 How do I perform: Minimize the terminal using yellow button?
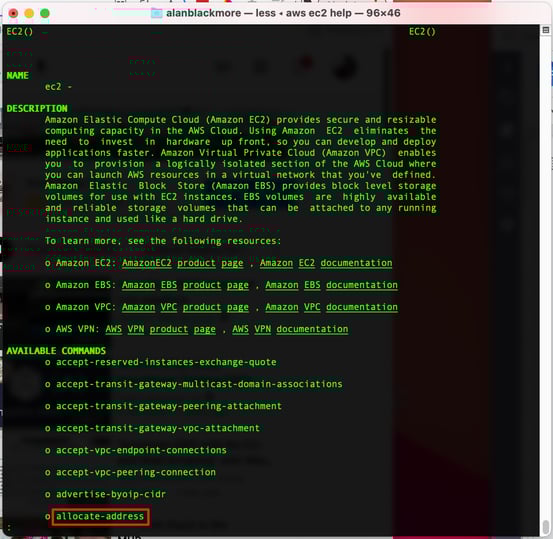pos(29,13)
